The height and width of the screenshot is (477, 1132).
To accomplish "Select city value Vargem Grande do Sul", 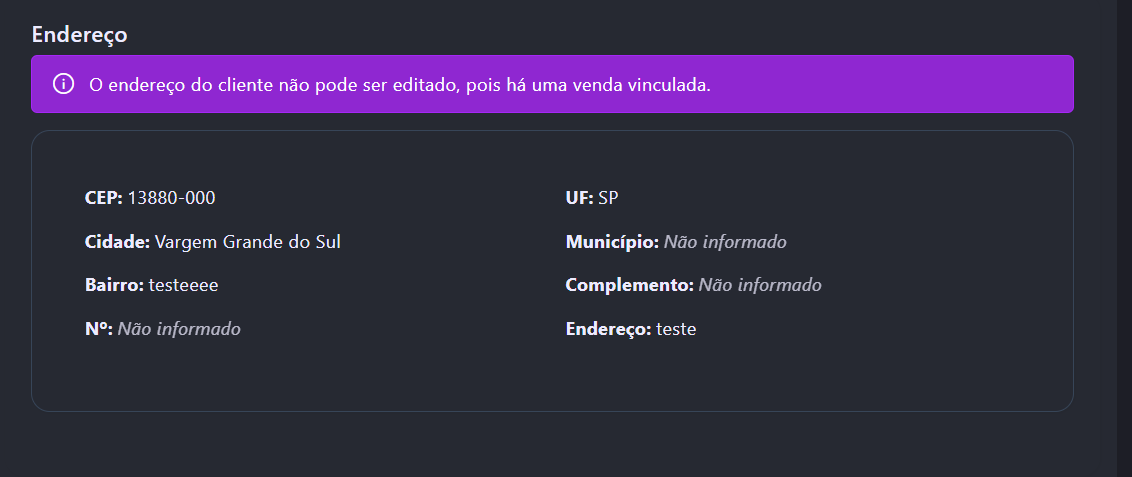I will (247, 242).
